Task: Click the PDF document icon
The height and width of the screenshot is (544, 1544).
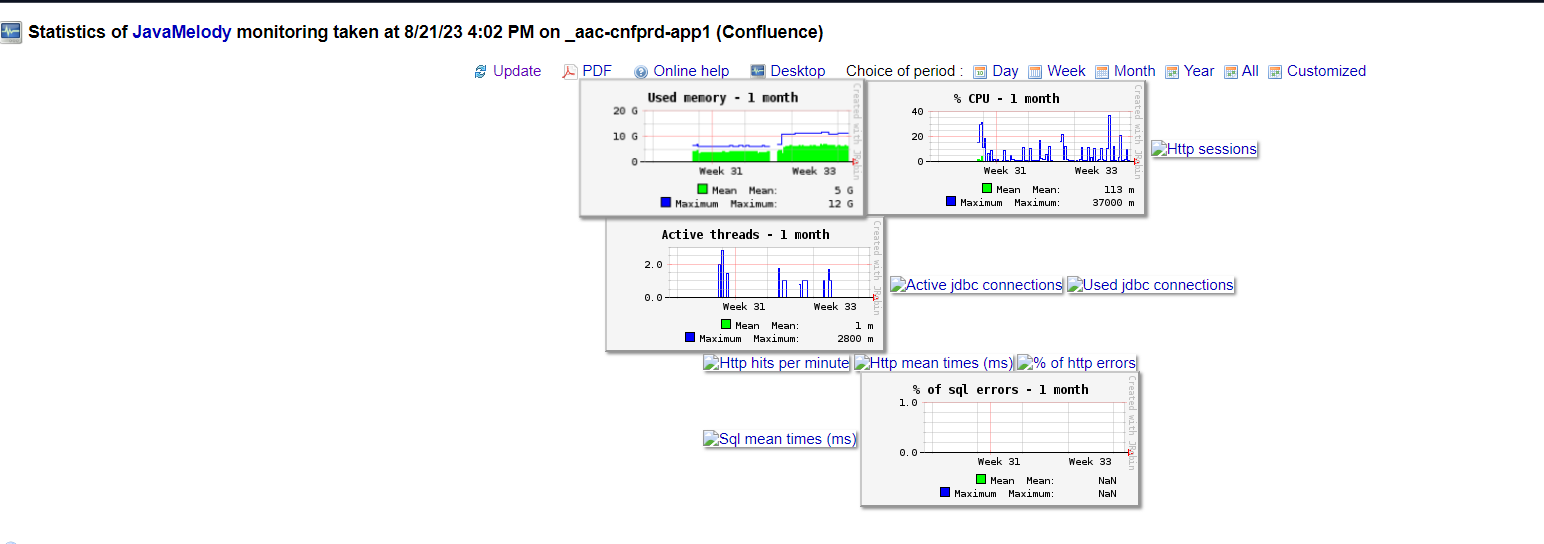Action: [x=569, y=72]
